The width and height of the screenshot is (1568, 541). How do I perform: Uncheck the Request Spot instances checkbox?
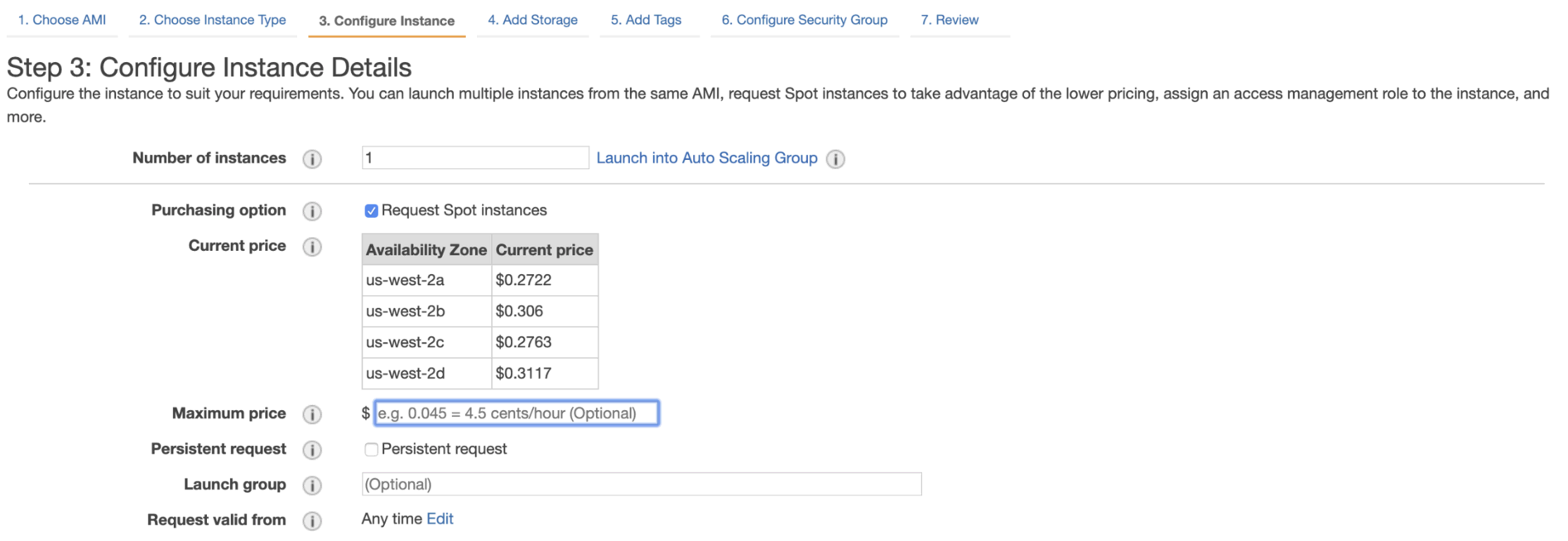(372, 211)
